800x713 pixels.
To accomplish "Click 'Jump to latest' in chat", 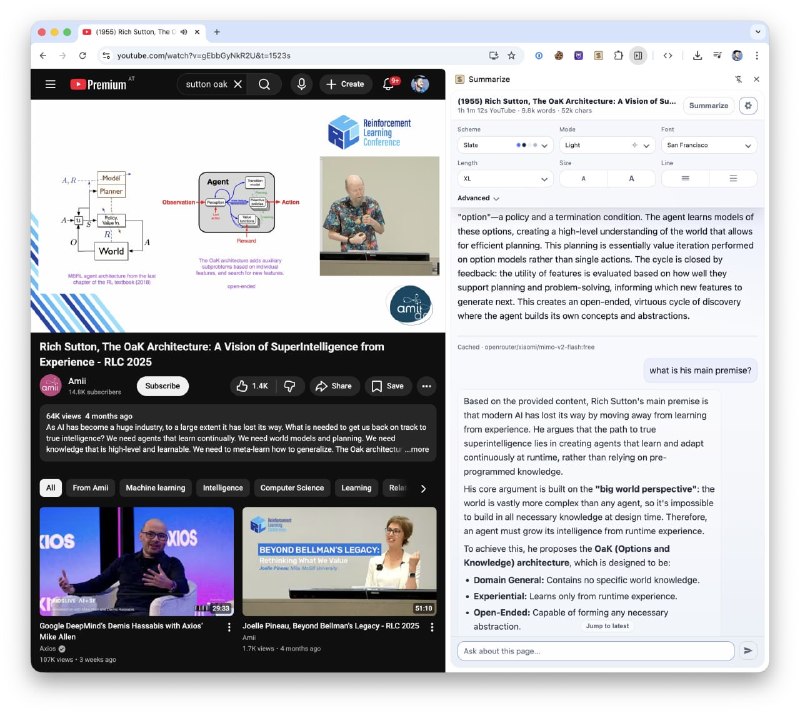I will pyautogui.click(x=607, y=626).
